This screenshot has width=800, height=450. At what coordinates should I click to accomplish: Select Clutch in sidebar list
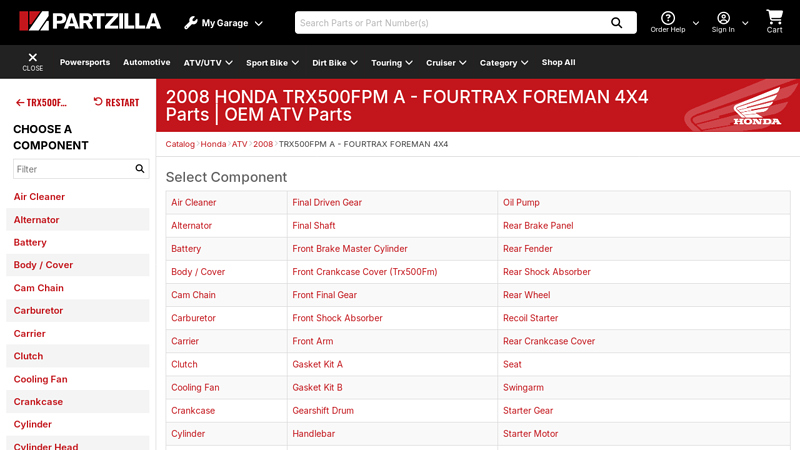[x=28, y=356]
